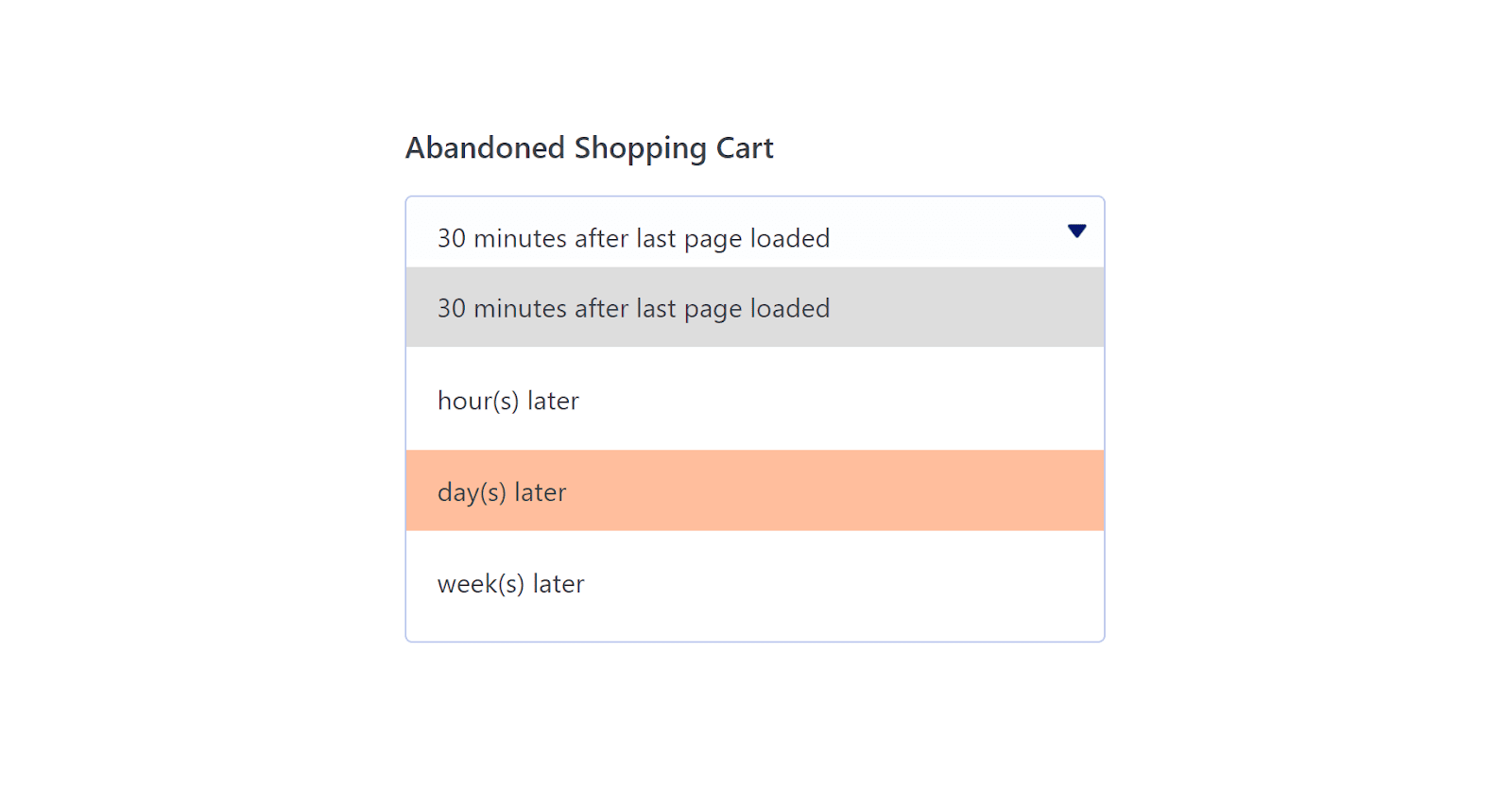This screenshot has height=806, width=1512.
Task: Click the "day(s) later" text
Action: click(502, 492)
